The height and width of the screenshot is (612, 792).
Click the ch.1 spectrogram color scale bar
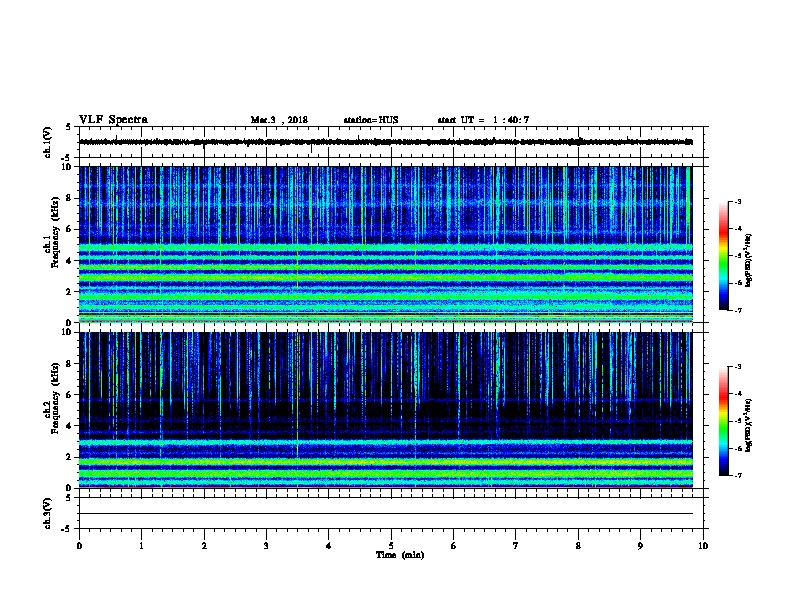(x=723, y=256)
